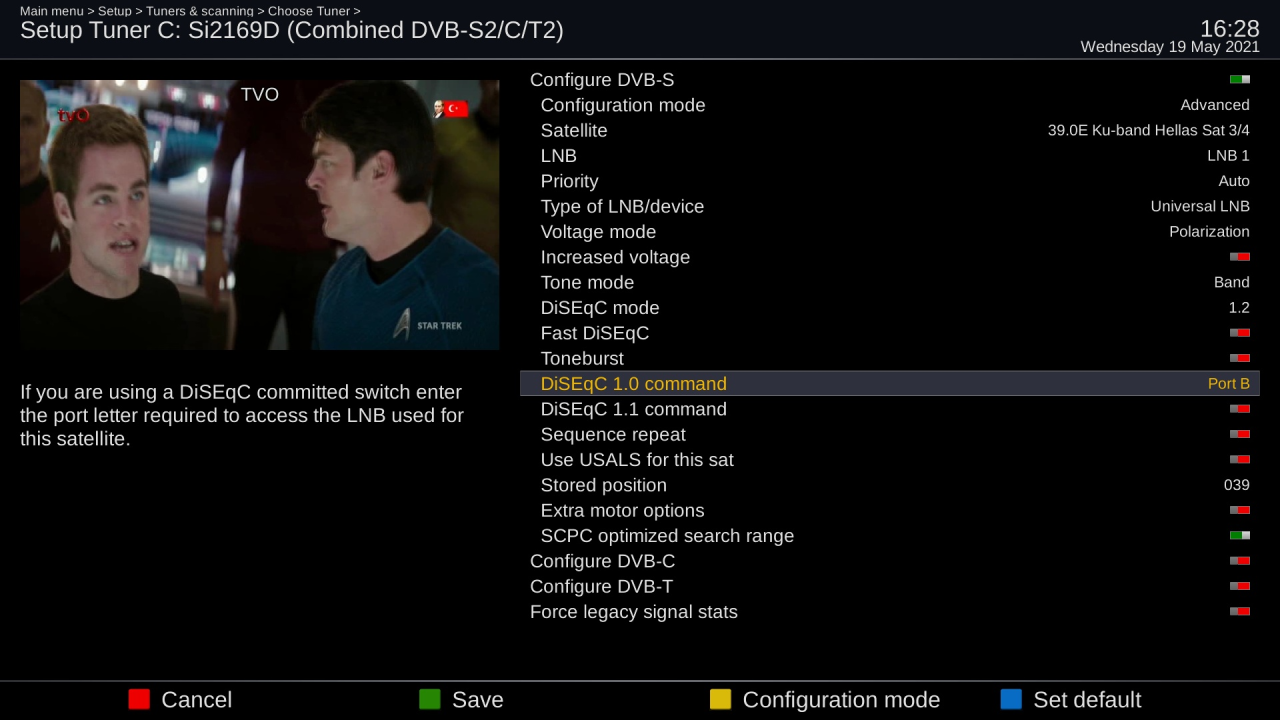
Task: Enable the Increased voltage toggle
Action: (1240, 257)
